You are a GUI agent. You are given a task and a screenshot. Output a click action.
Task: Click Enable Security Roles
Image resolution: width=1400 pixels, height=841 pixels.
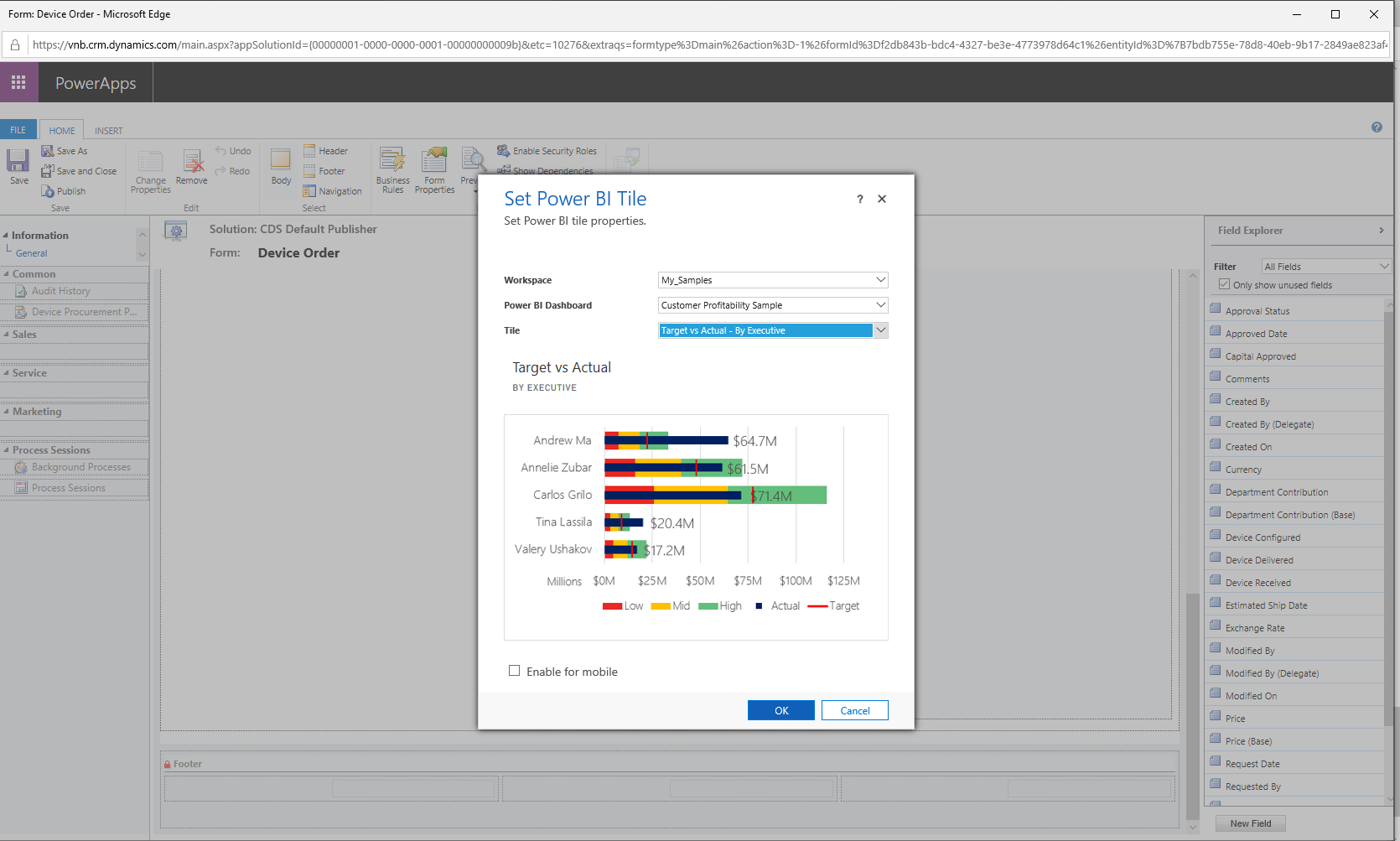(547, 151)
